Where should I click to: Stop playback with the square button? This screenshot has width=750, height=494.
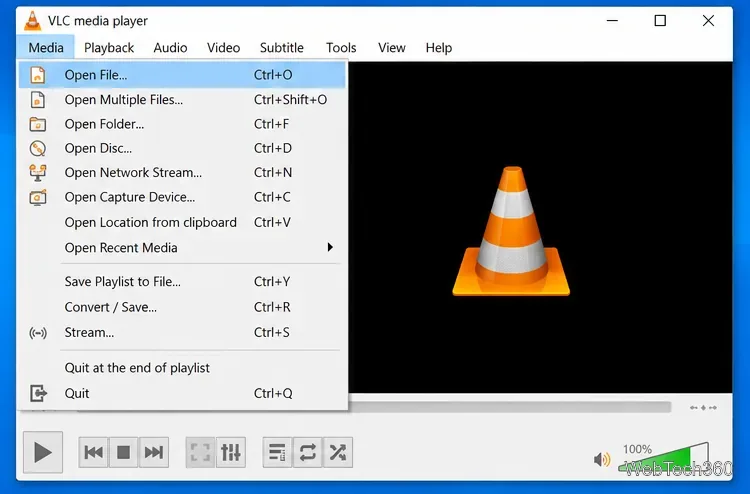[x=123, y=452]
